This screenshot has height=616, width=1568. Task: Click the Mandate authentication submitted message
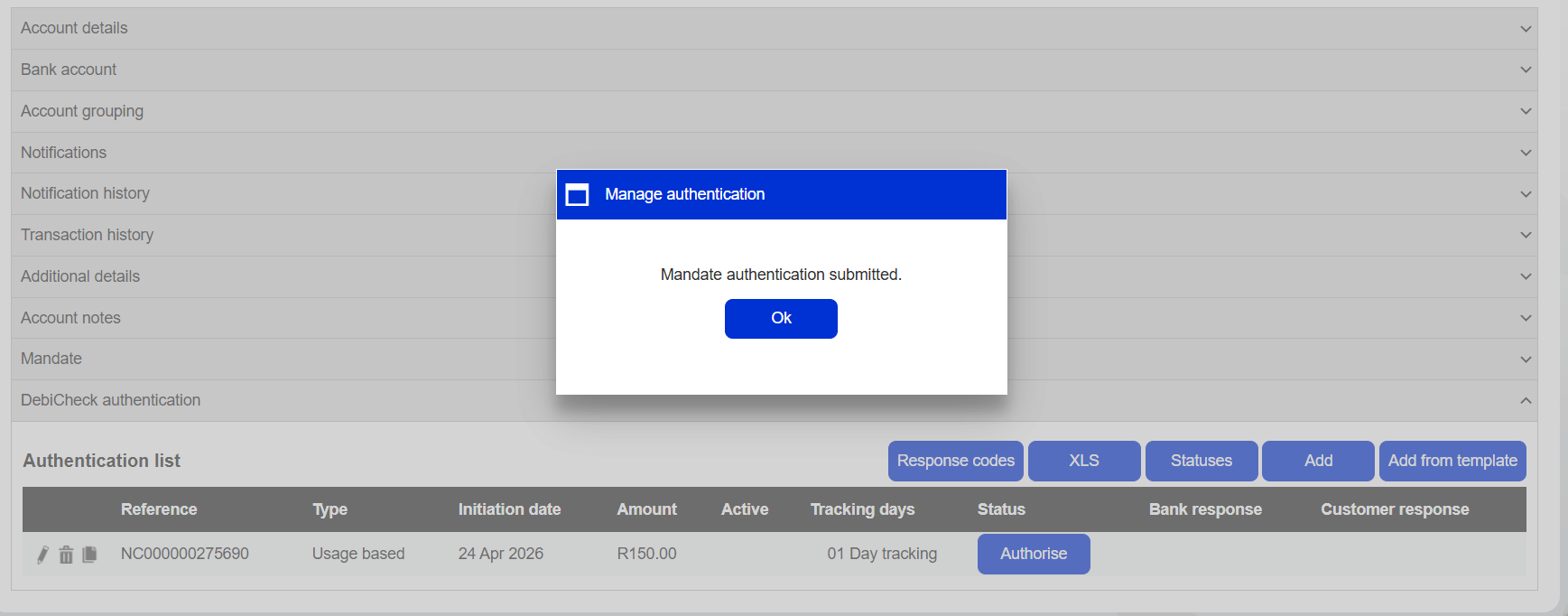click(x=781, y=275)
